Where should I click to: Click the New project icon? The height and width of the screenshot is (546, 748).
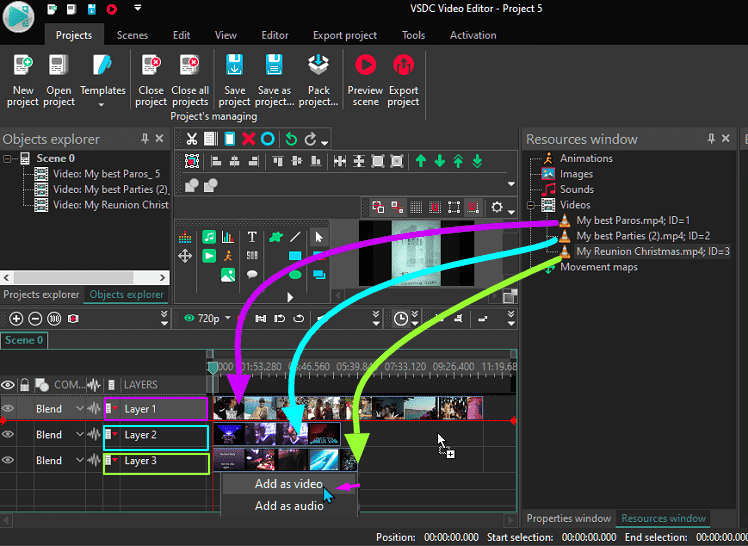pyautogui.click(x=23, y=66)
